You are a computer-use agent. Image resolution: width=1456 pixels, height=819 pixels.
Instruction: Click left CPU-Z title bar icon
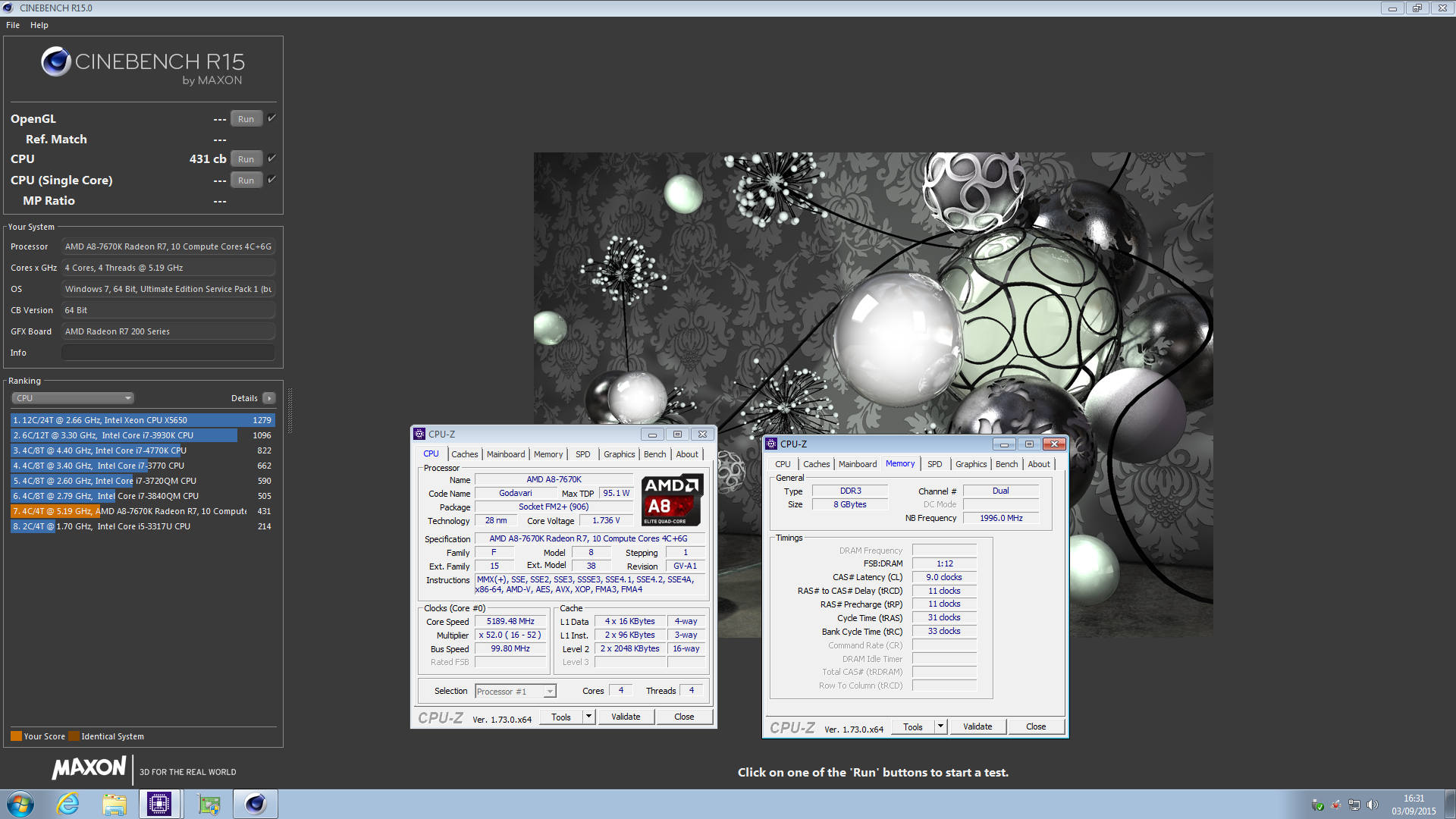419,435
